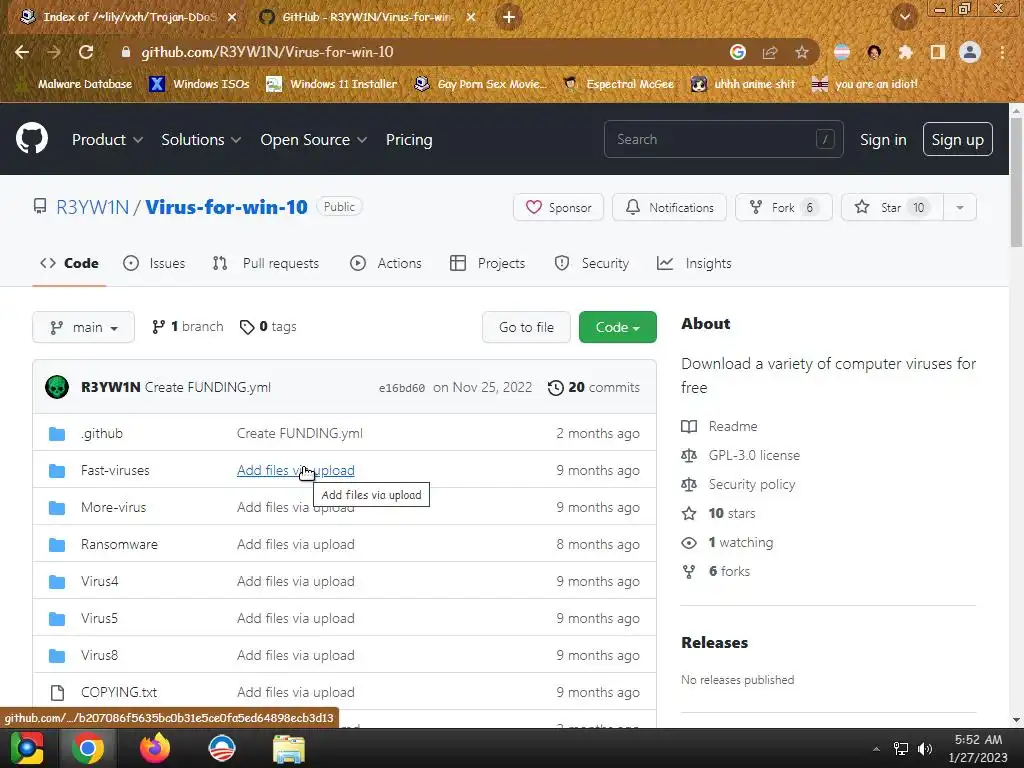Open the Share page icon in address bar

point(770,52)
